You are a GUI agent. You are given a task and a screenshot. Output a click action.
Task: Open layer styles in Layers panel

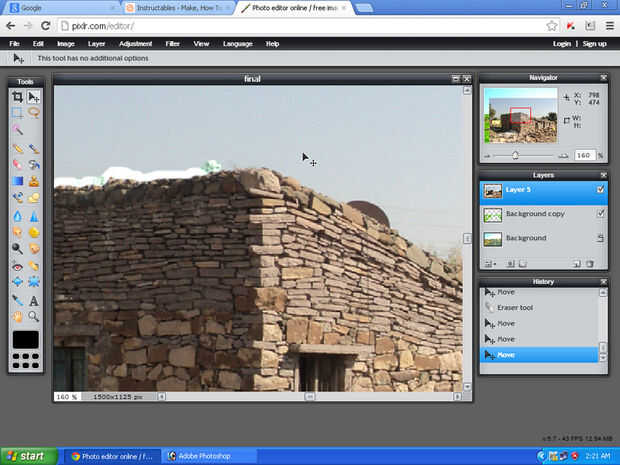(x=523, y=264)
